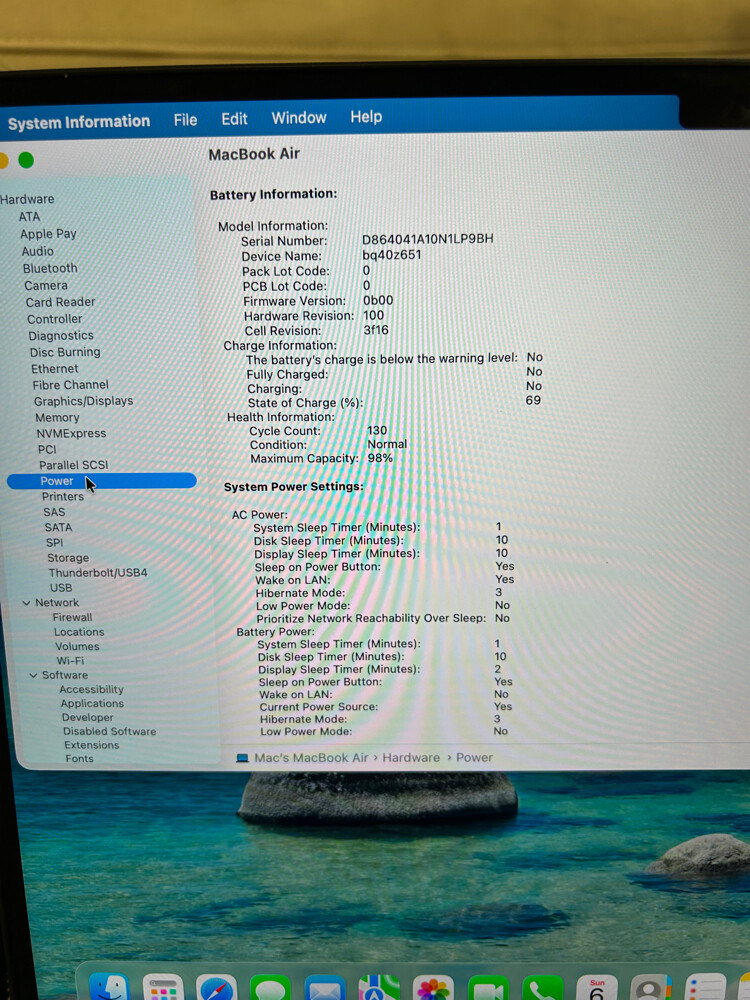Select Ethernet in the sidebar
Image resolution: width=750 pixels, height=1000 pixels.
click(55, 369)
